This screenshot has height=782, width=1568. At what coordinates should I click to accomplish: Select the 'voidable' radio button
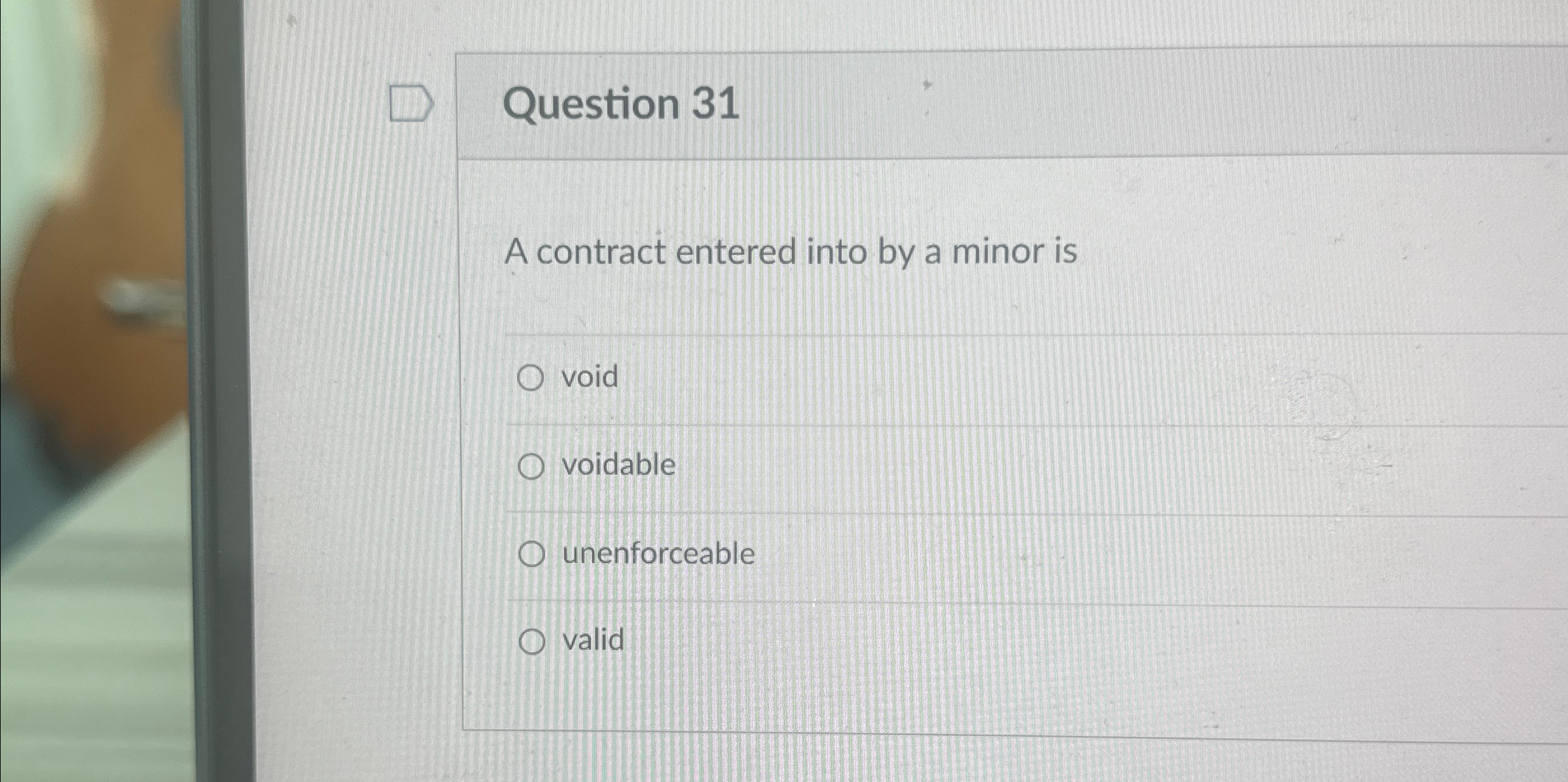point(531,466)
